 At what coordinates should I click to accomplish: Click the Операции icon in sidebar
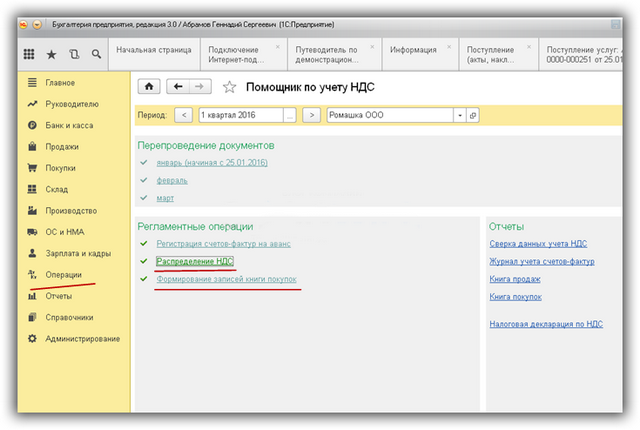click(32, 274)
